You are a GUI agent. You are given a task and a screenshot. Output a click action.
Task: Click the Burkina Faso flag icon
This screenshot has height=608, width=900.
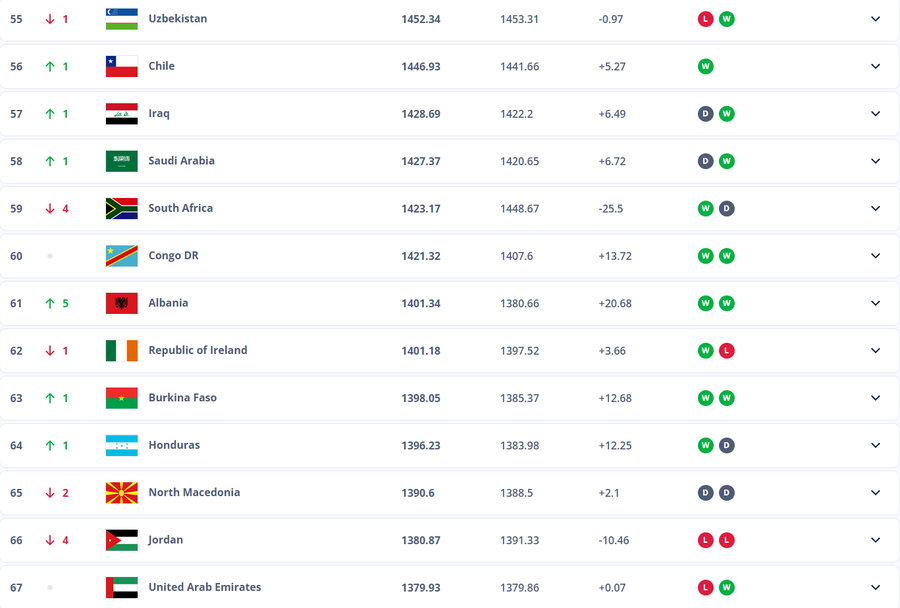(x=121, y=398)
